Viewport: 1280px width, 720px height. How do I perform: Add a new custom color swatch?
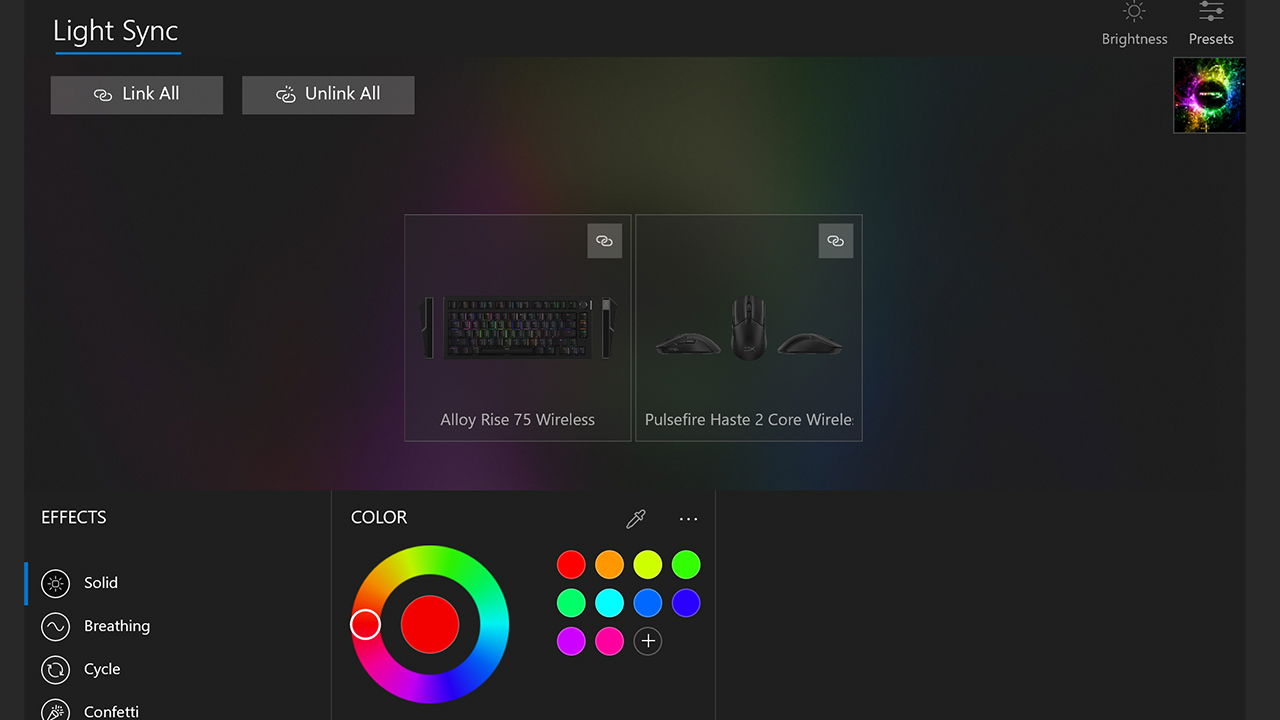tap(648, 641)
